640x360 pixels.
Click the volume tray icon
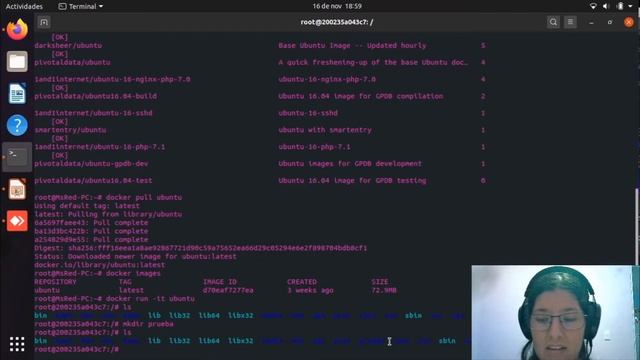[x=606, y=6]
